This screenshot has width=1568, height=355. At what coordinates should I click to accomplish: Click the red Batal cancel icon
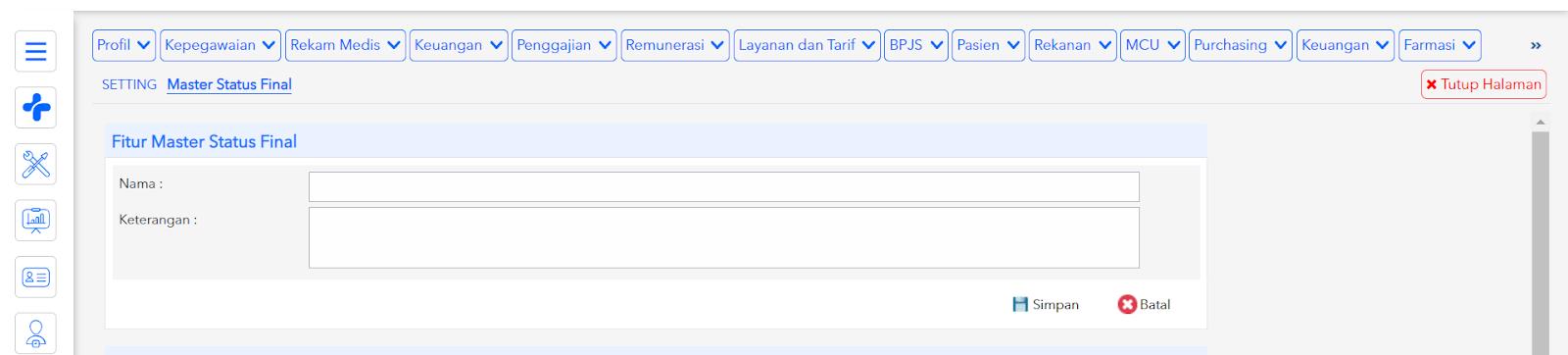pyautogui.click(x=1127, y=305)
